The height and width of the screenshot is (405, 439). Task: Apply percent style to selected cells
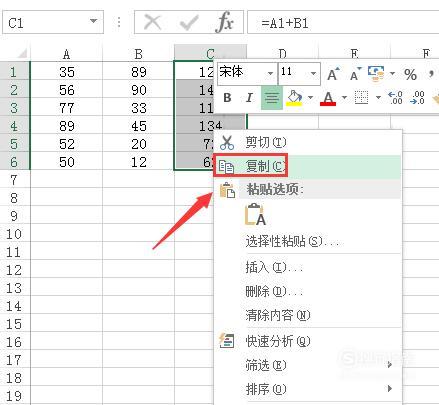(410, 74)
